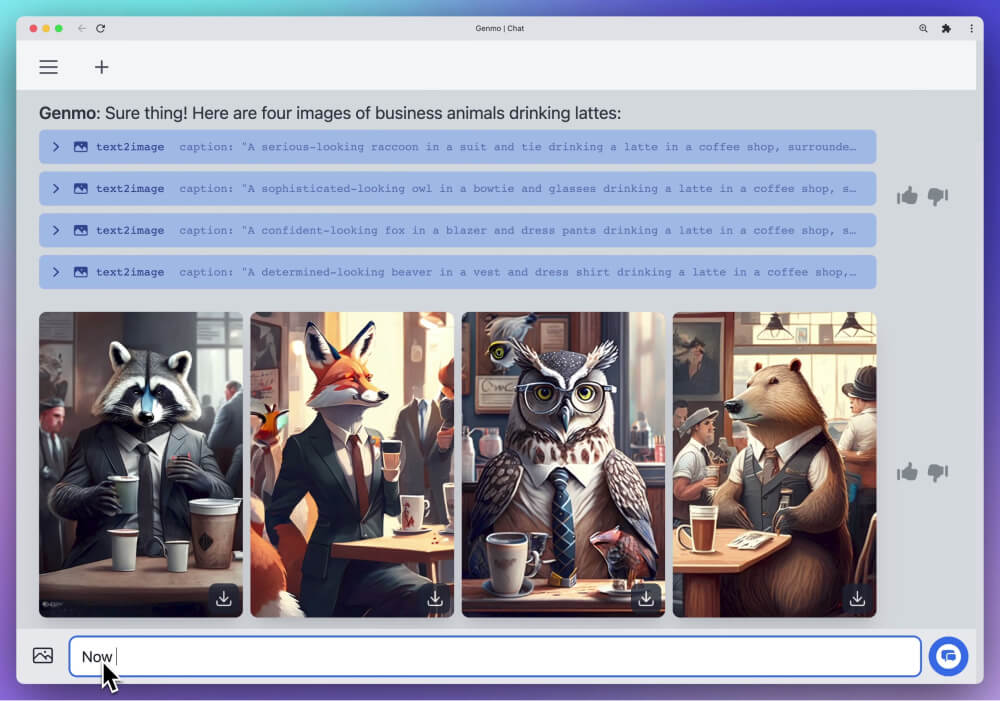Thumbs up the generated images row
The height and width of the screenshot is (701, 1000).
pyautogui.click(x=907, y=472)
